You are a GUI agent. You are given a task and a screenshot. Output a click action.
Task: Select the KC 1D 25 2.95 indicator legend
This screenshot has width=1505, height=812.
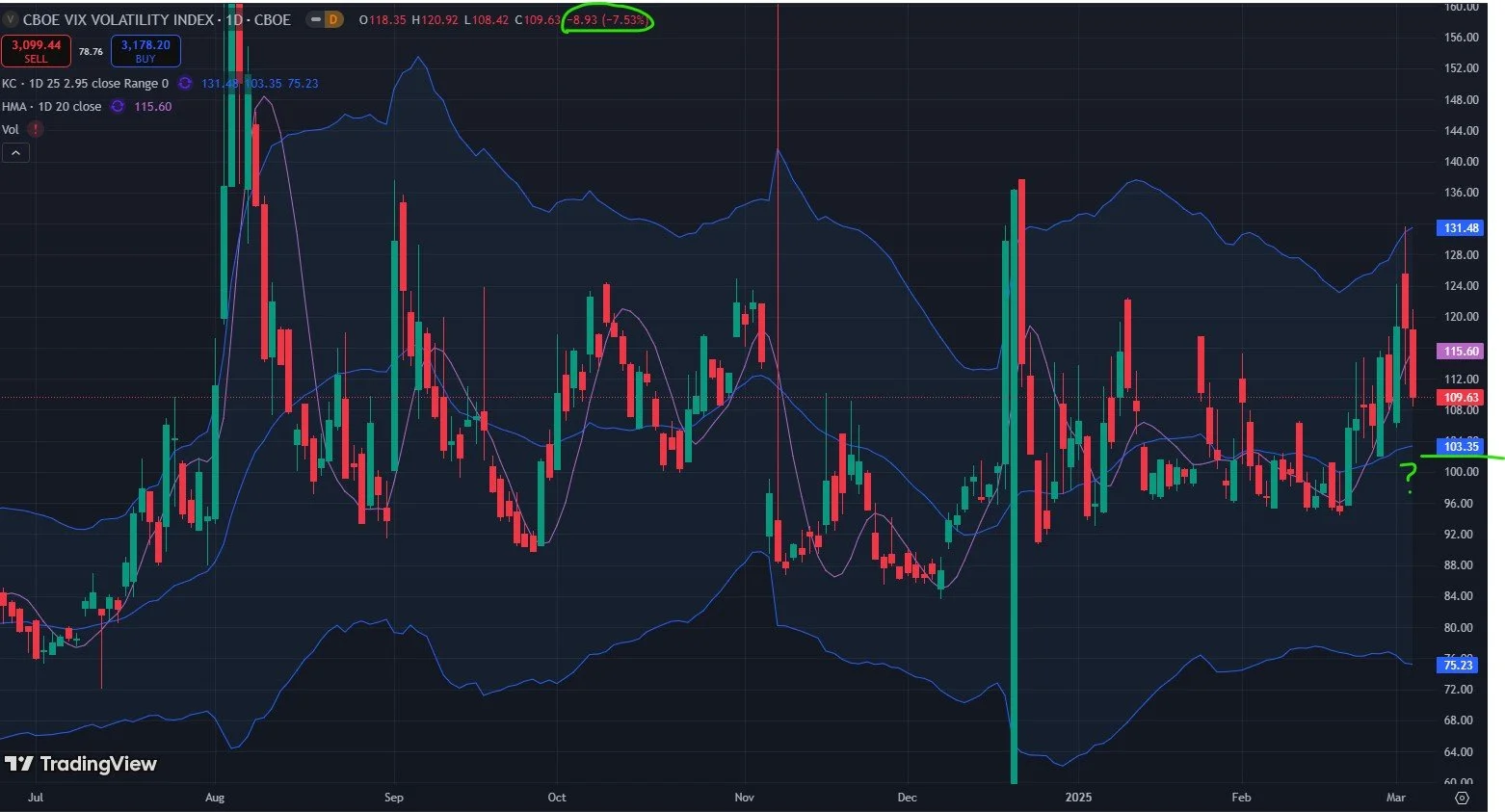[85, 83]
